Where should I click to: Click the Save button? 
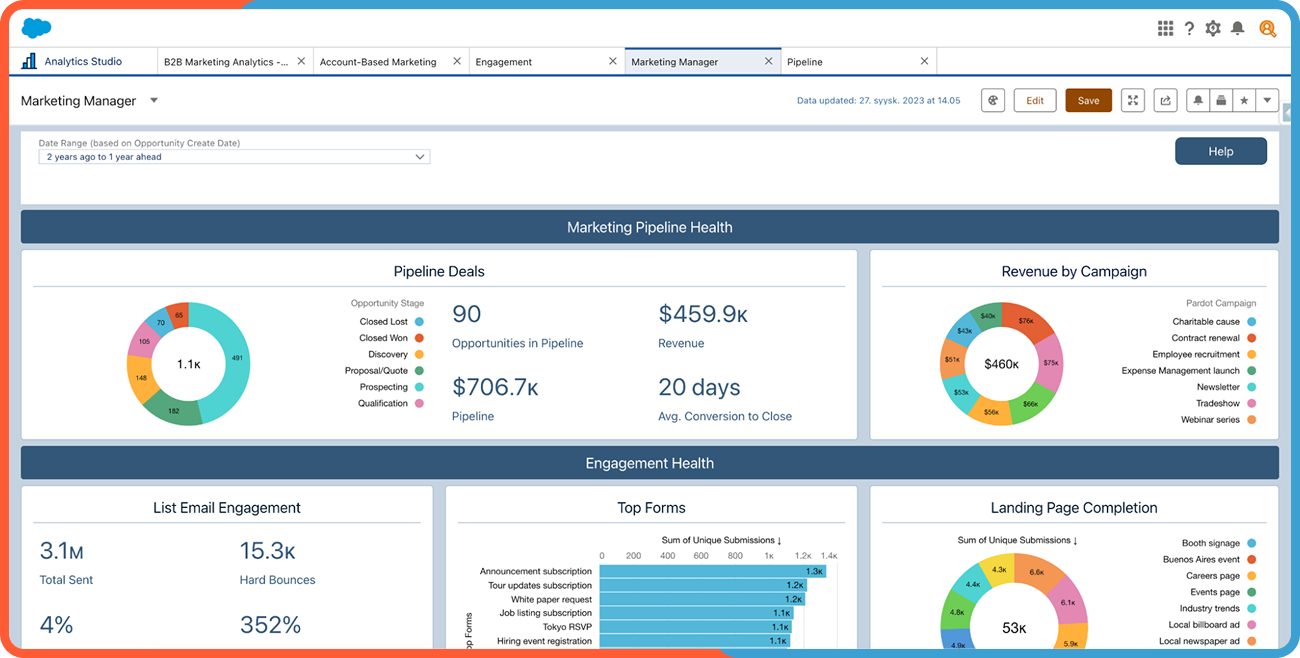[1088, 100]
